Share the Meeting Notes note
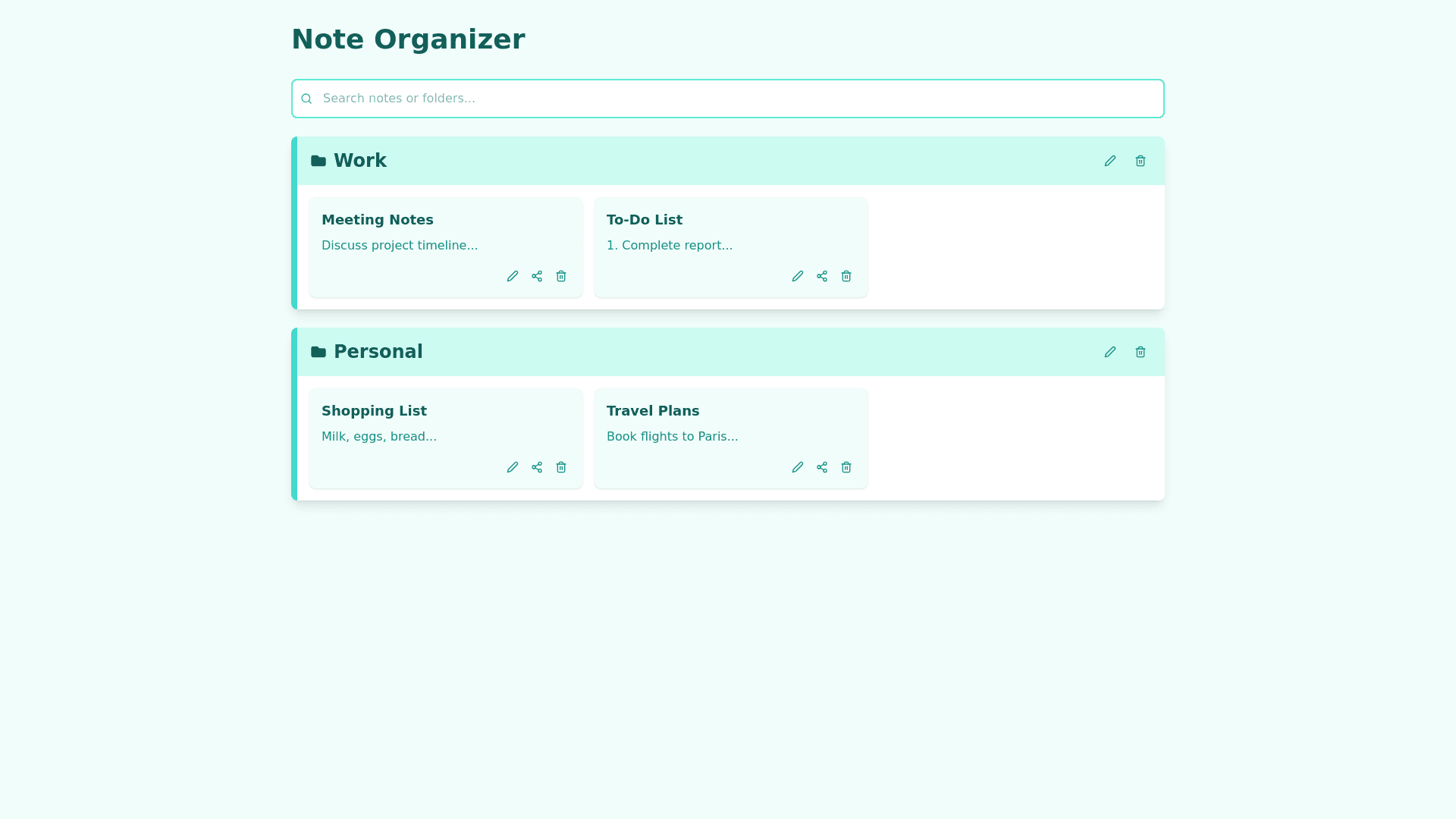 [x=537, y=276]
